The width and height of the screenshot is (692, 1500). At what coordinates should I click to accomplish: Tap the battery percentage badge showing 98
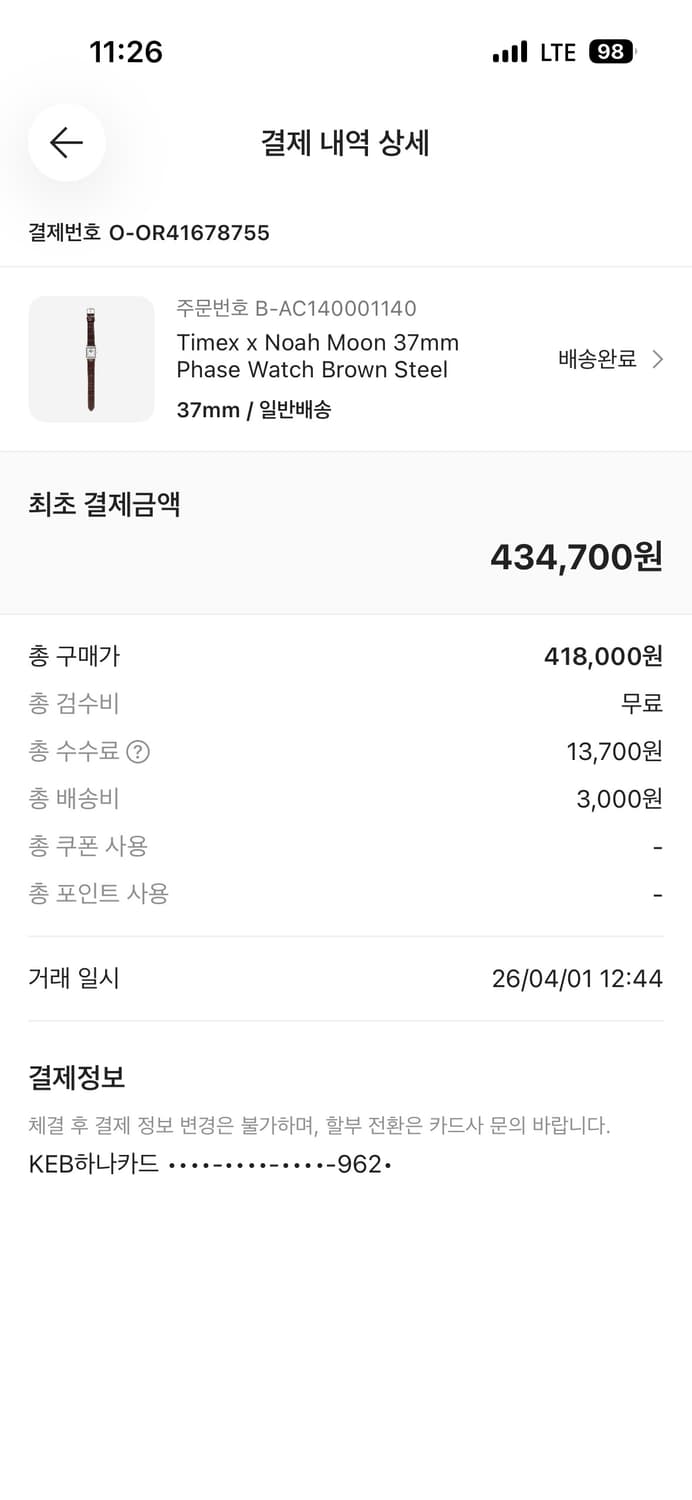(x=611, y=51)
